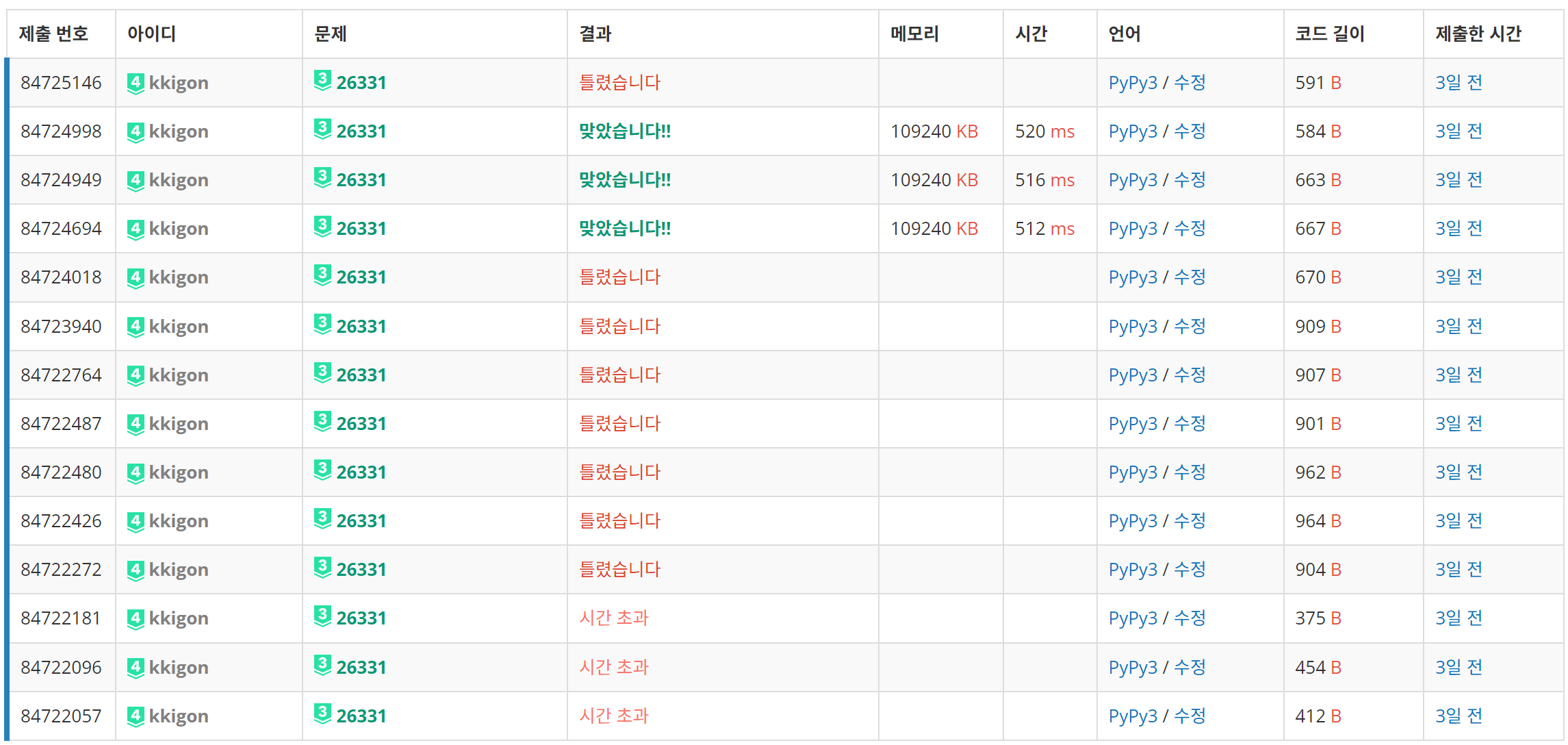Open problem 26331 link in row 84724018
1568x745 pixels.
[361, 277]
